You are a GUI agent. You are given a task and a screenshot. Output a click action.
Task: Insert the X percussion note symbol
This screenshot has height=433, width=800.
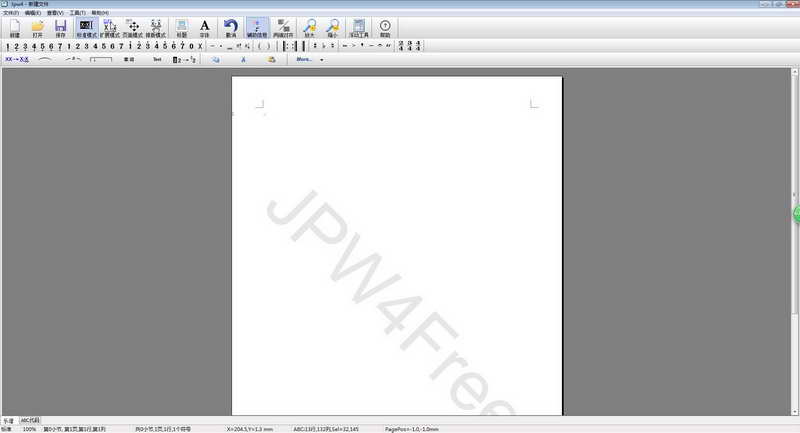coord(200,46)
